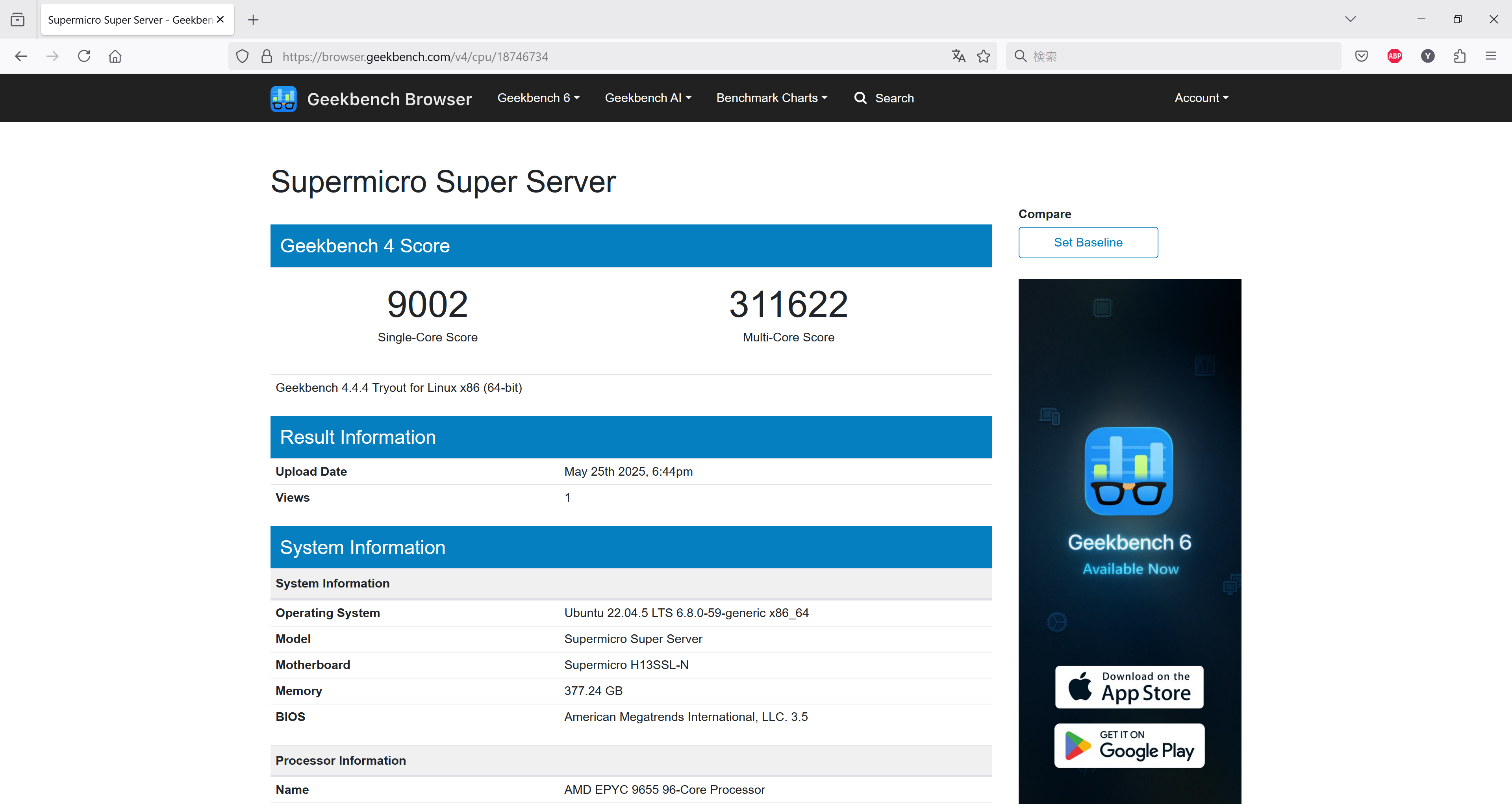The width and height of the screenshot is (1512, 808).
Task: Click the browser search input field
Action: 1180,56
